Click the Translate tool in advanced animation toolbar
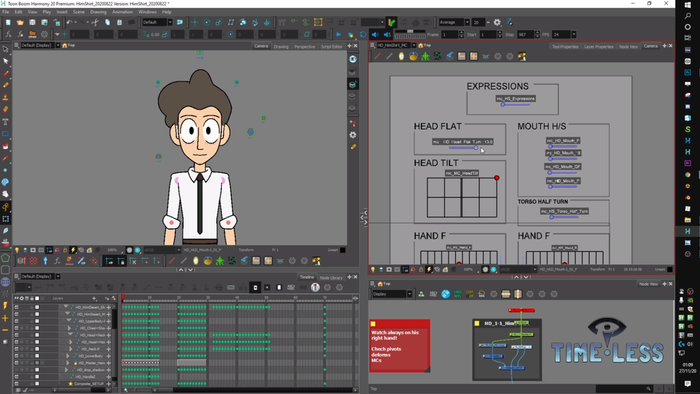This screenshot has width=700, height=394. coord(195,22)
